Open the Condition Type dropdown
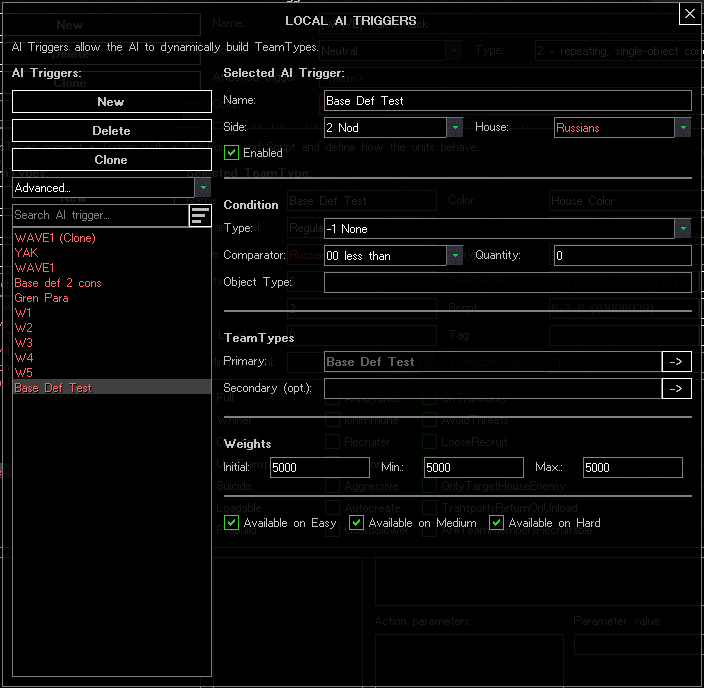The height and width of the screenshot is (688, 704). pos(683,229)
